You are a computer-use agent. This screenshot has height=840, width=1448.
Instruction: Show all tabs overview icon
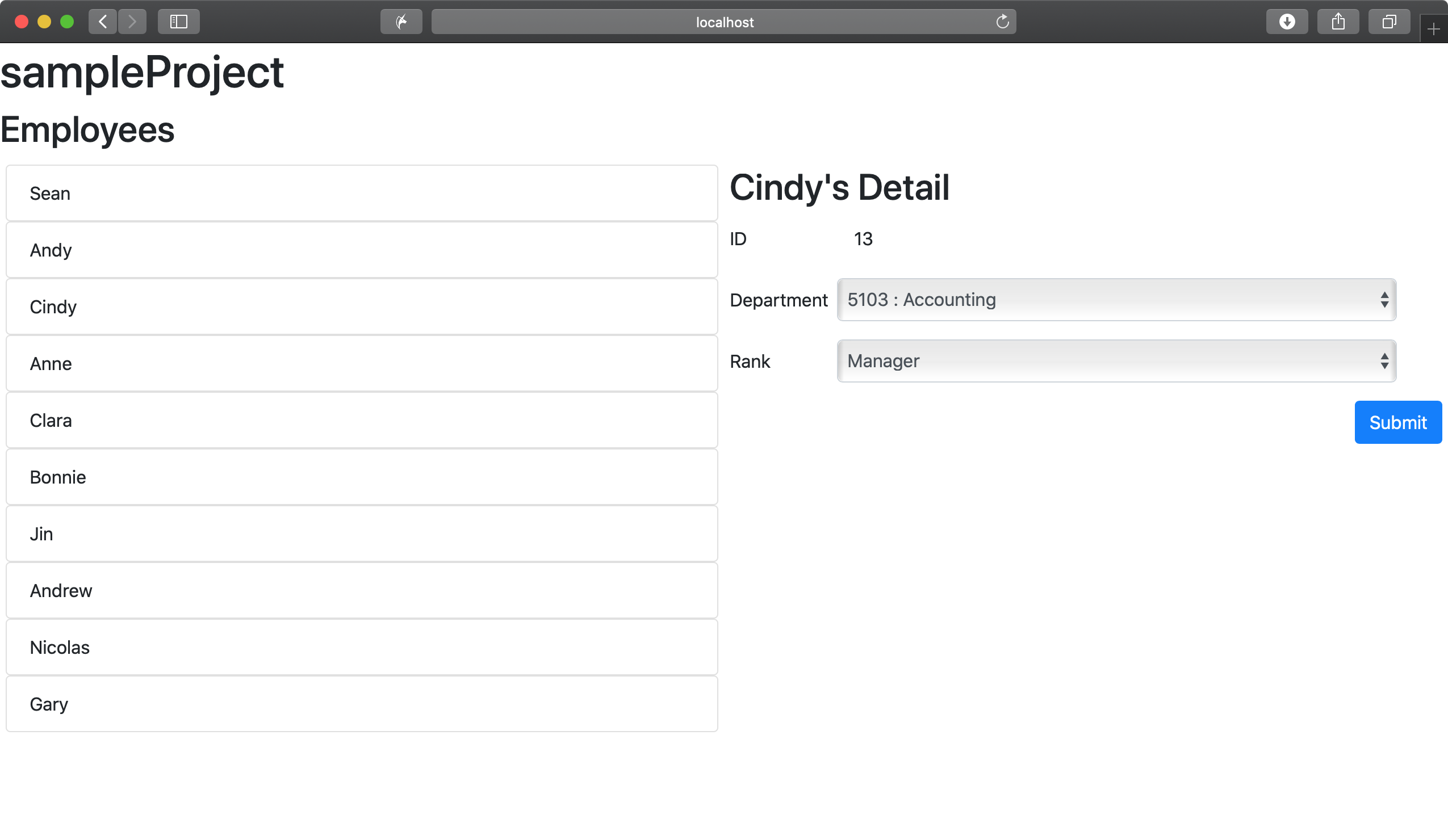(x=1389, y=22)
